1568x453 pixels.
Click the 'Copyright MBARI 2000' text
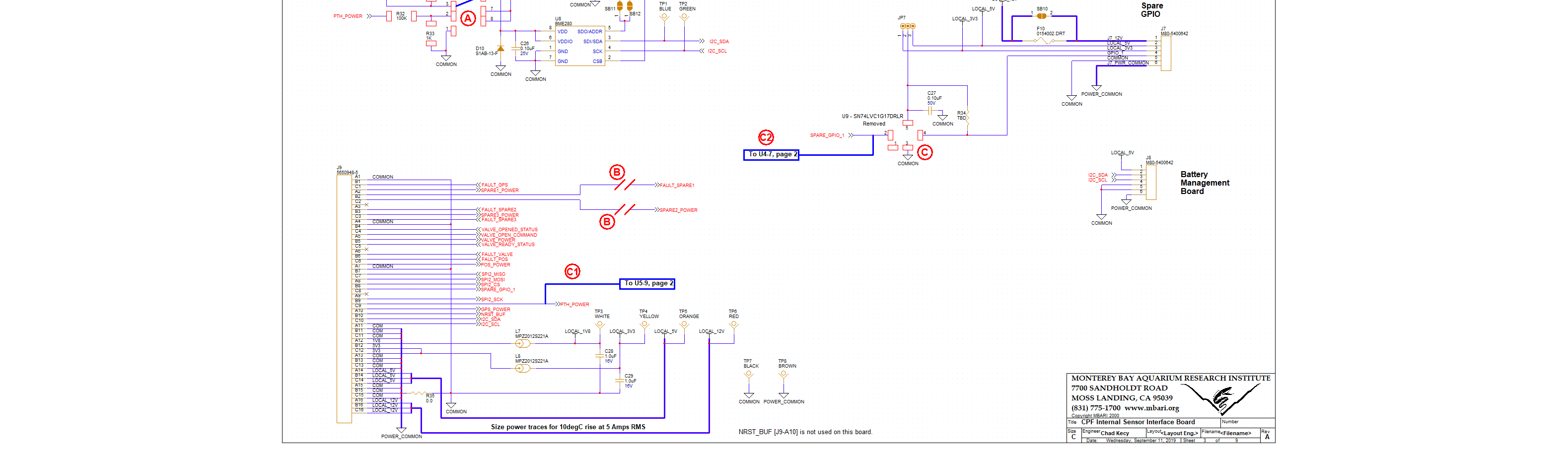pyautogui.click(x=1095, y=416)
